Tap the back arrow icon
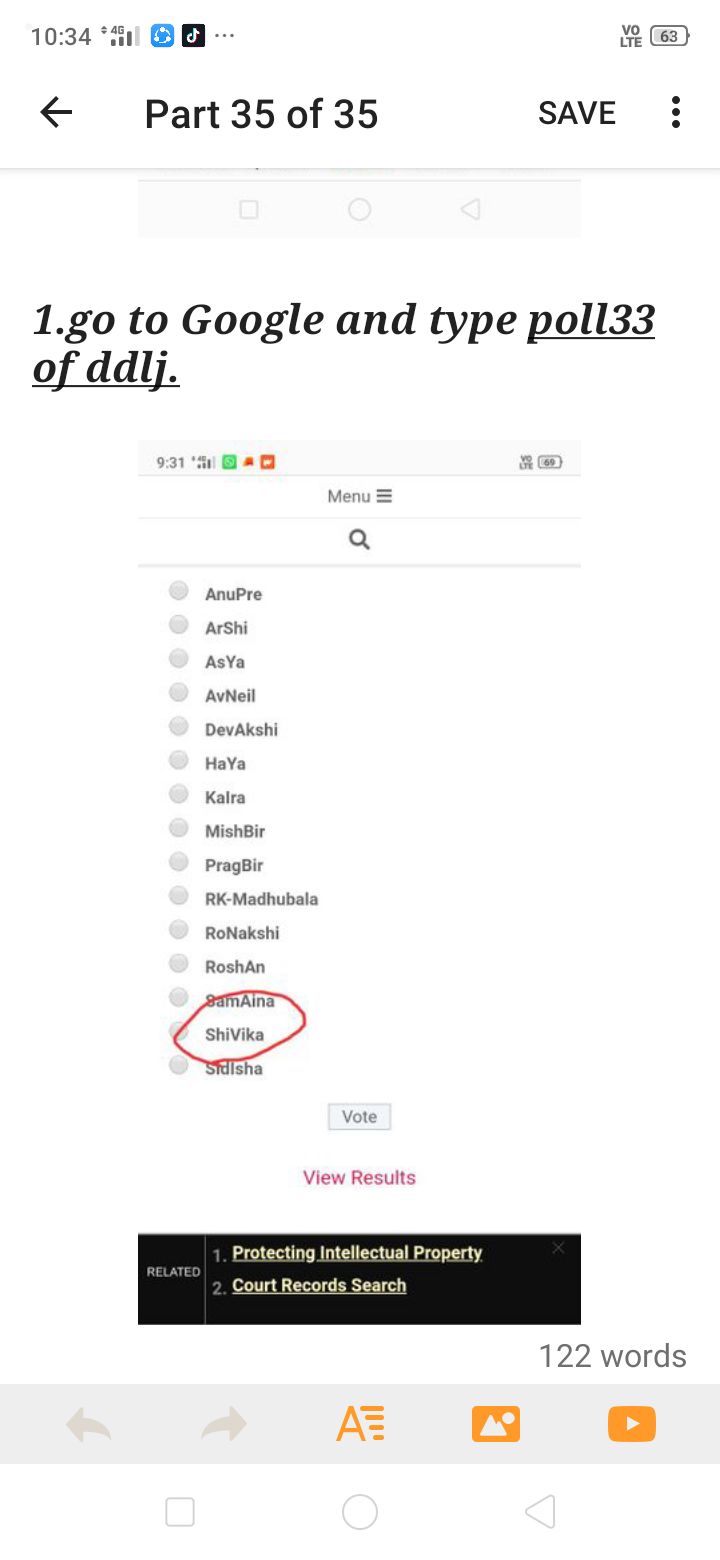The image size is (720, 1560). click(56, 113)
